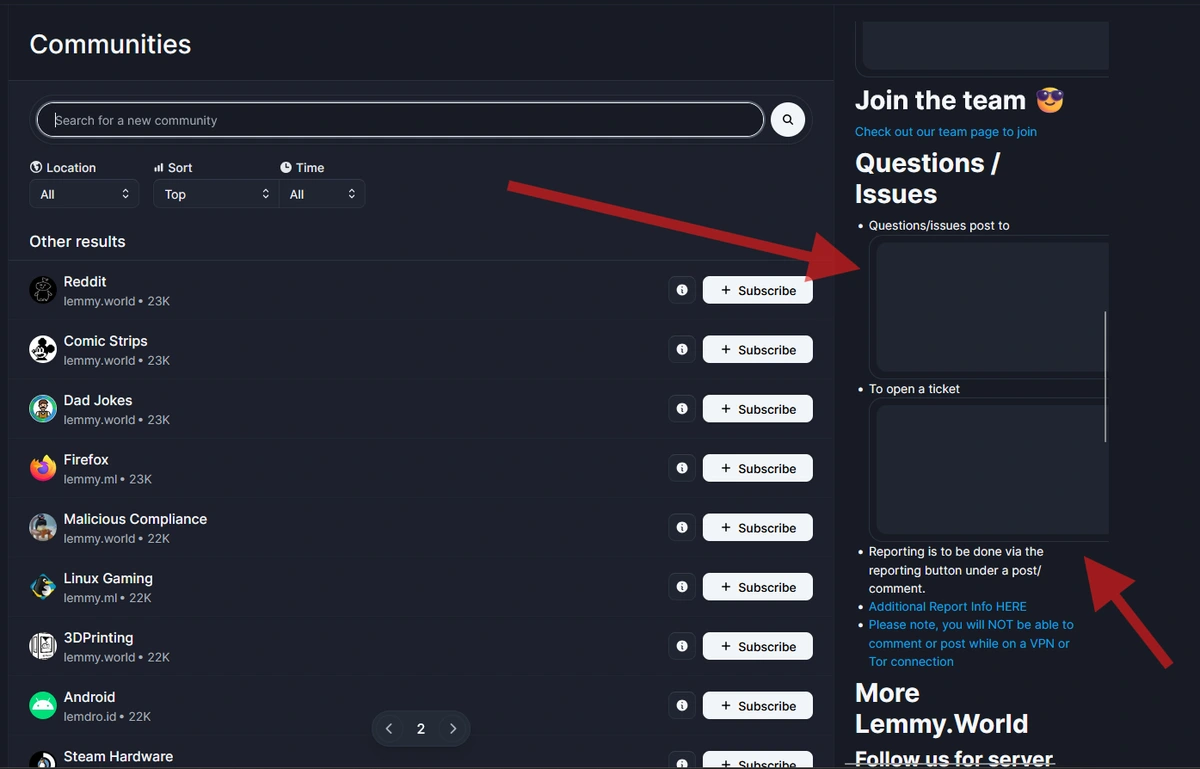Open info for Malicious Compliance community

(682, 527)
